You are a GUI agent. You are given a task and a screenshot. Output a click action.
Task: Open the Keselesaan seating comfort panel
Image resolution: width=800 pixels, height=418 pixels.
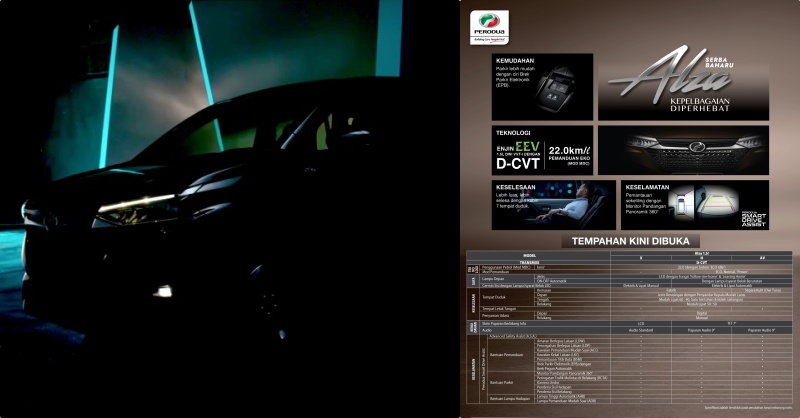pos(554,205)
